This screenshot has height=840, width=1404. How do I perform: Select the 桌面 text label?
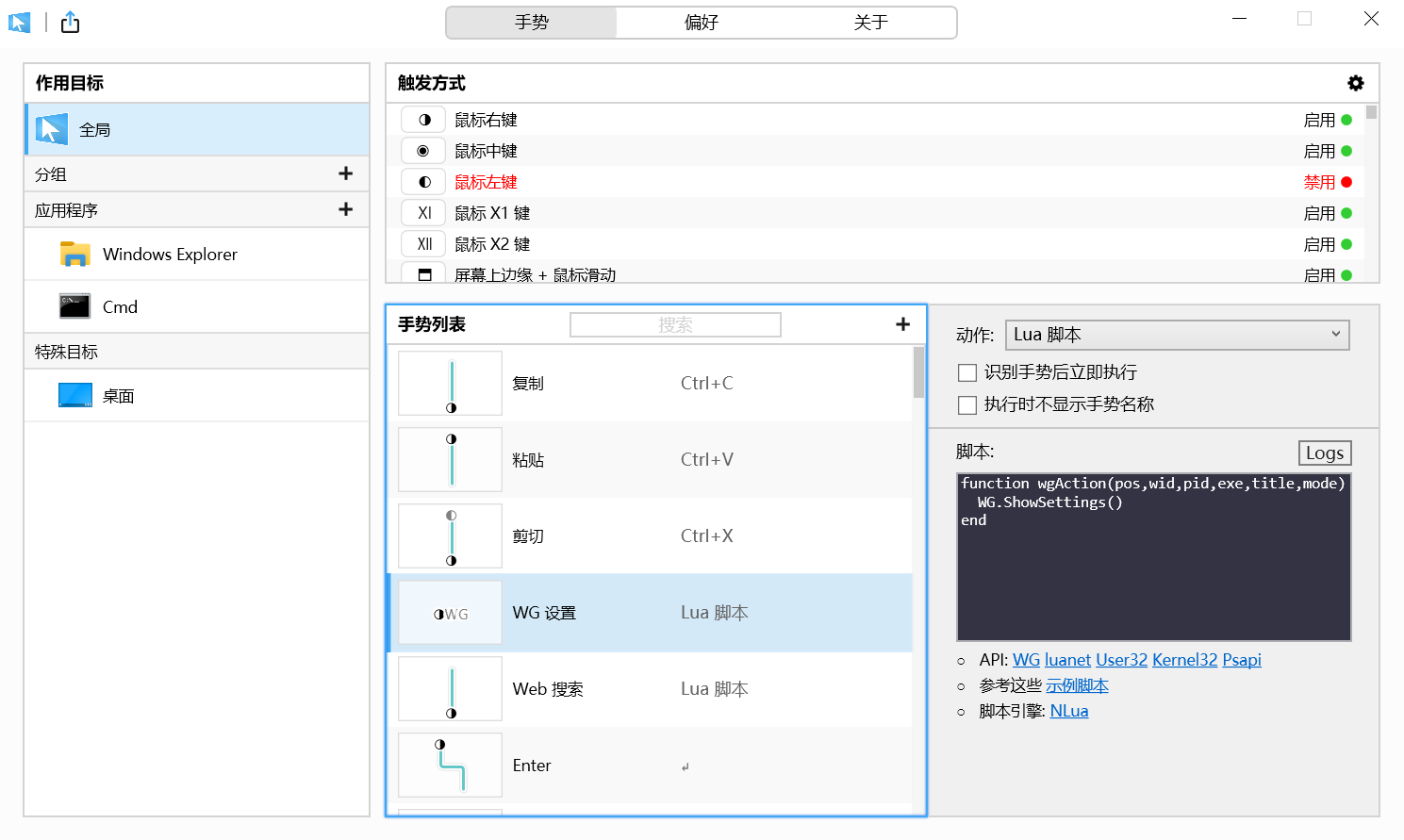pos(119,396)
